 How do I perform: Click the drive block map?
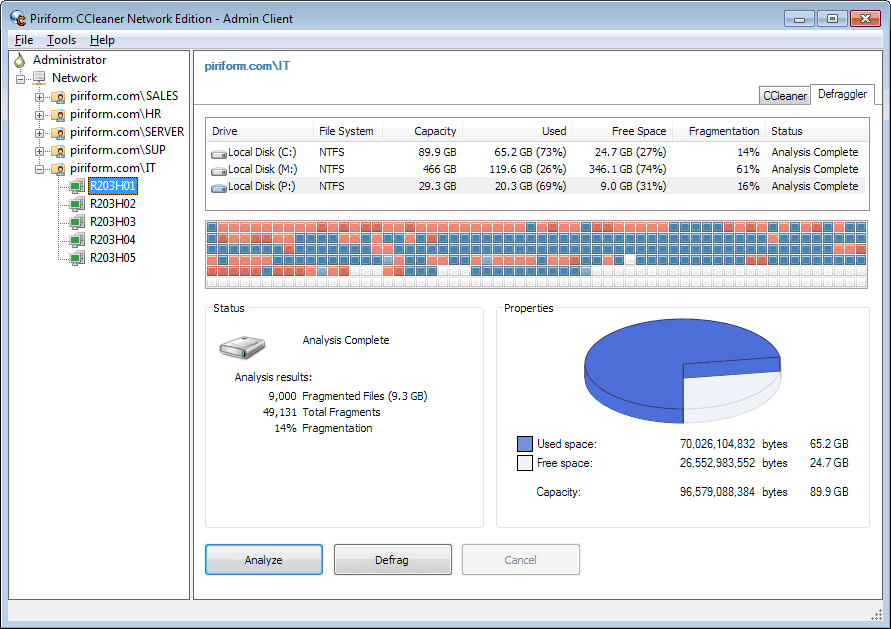[536, 255]
